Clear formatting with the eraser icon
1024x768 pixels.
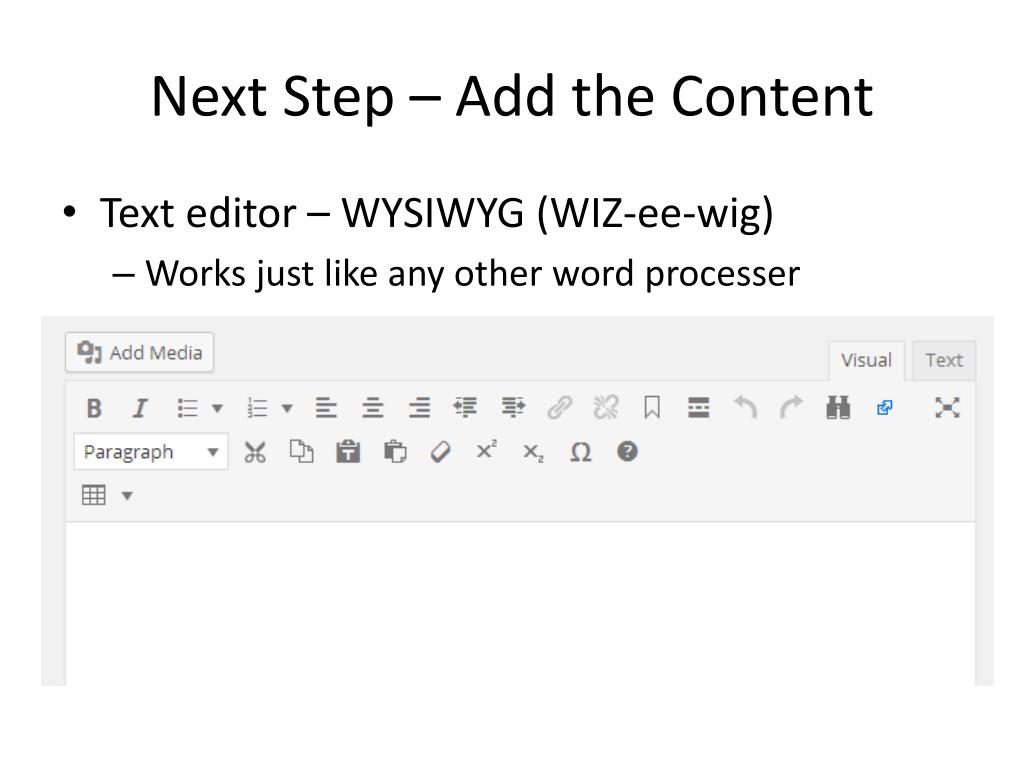(x=441, y=452)
